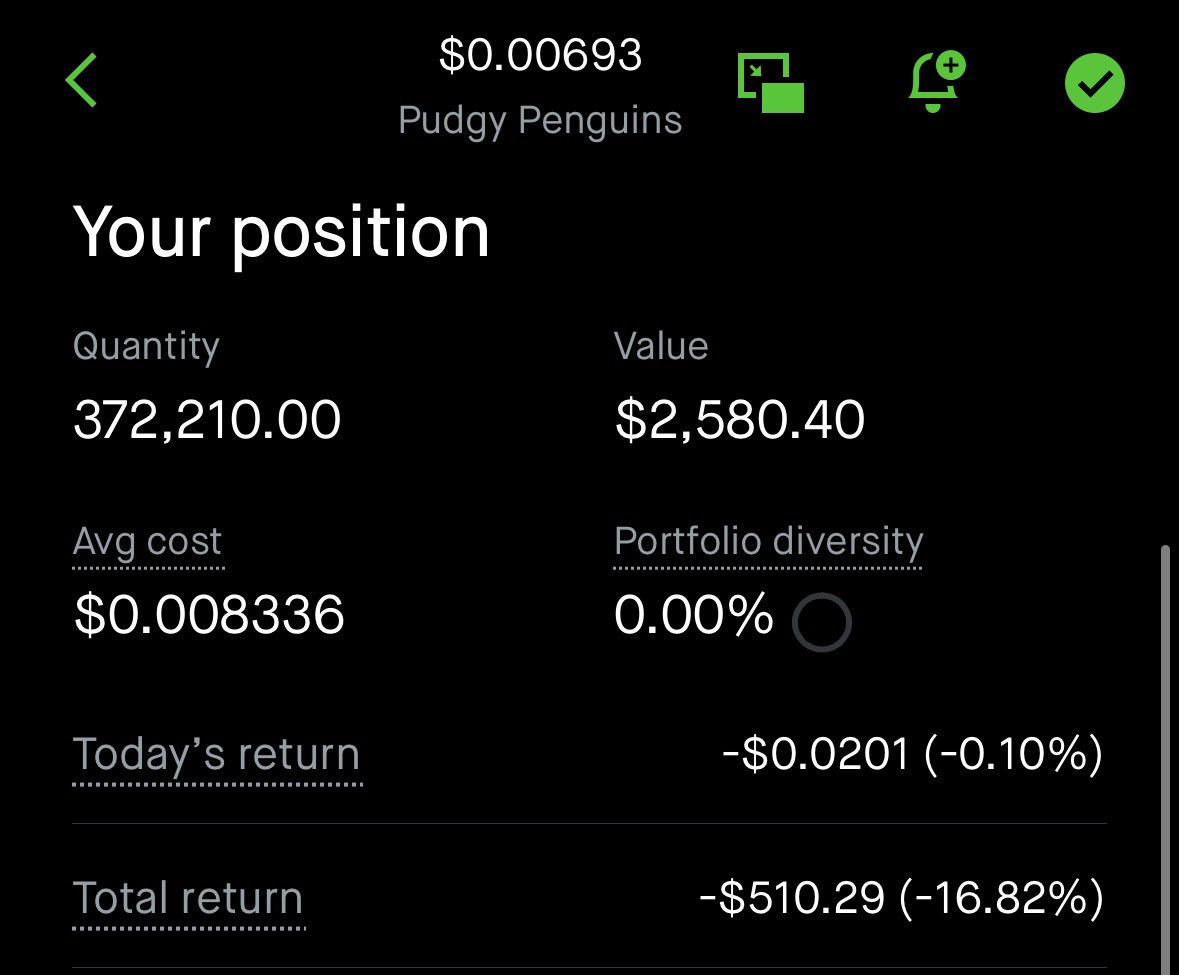
Task: Click the vertical scrollbar on the right
Action: [x=1165, y=750]
